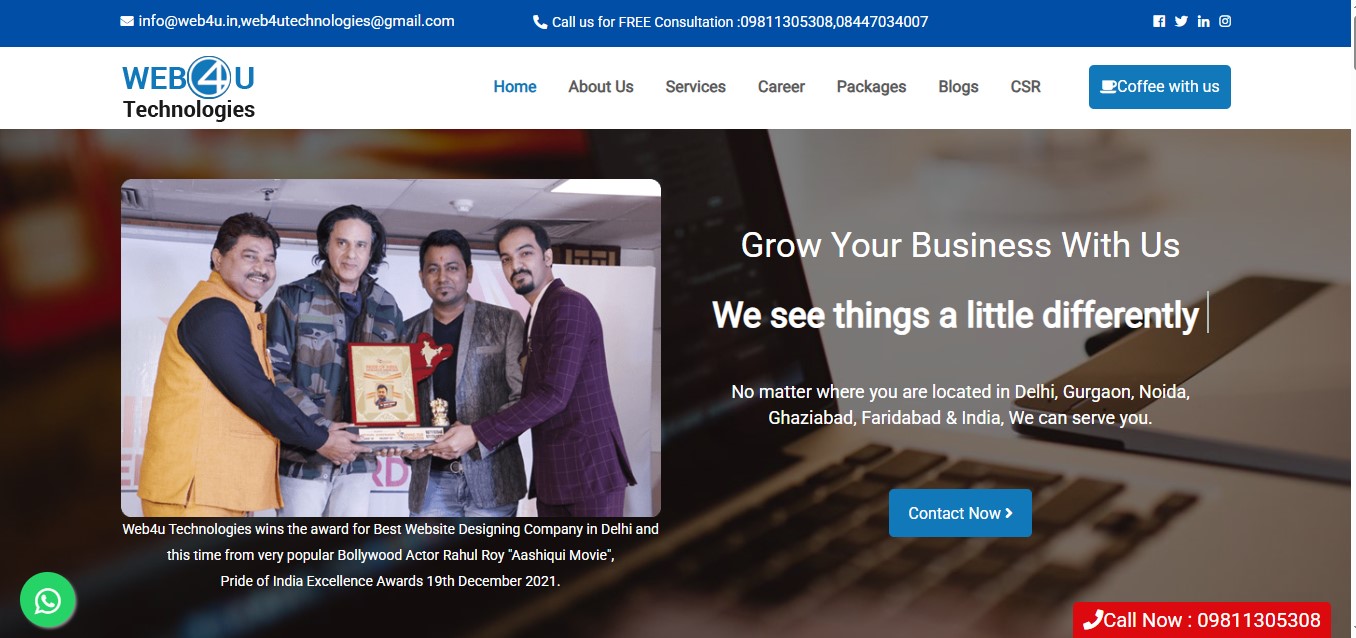Click the Web4U Technologies logo
Viewport: 1356px width, 638px height.
point(189,91)
